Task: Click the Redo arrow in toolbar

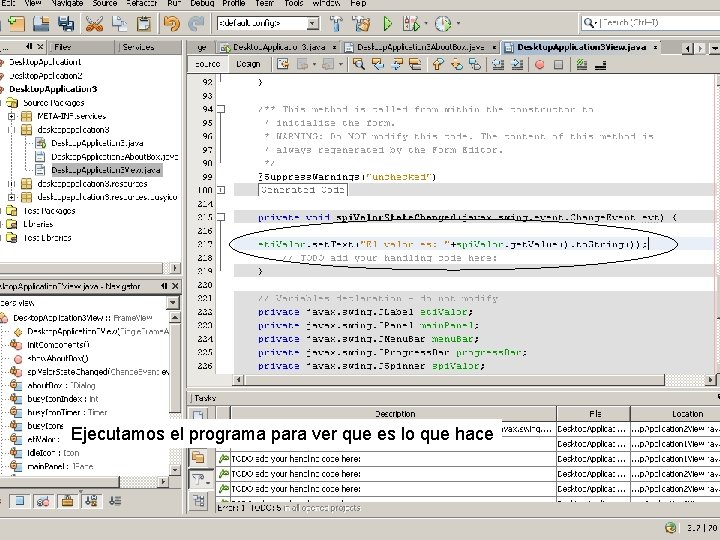Action: coord(194,23)
